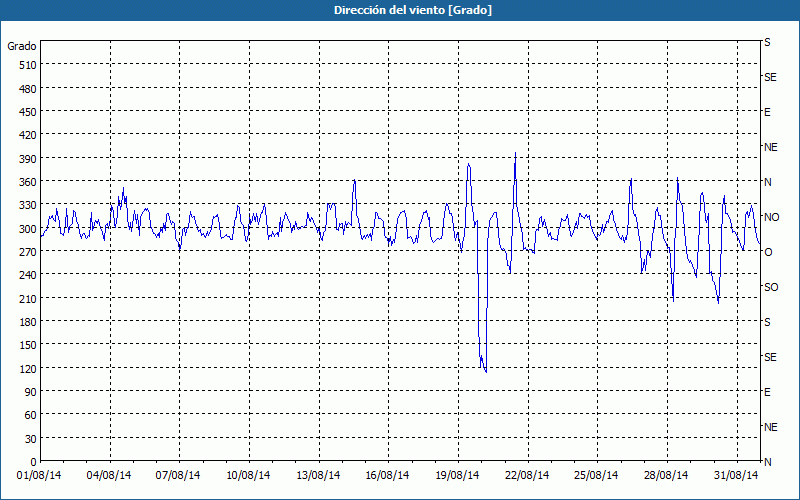
Task: Click the 390 tick label
Action: (29, 159)
